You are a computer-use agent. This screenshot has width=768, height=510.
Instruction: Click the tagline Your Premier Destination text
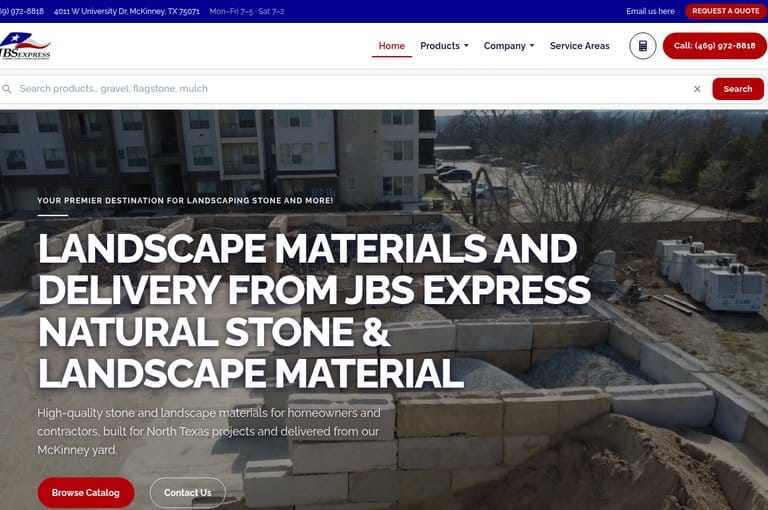coord(185,200)
